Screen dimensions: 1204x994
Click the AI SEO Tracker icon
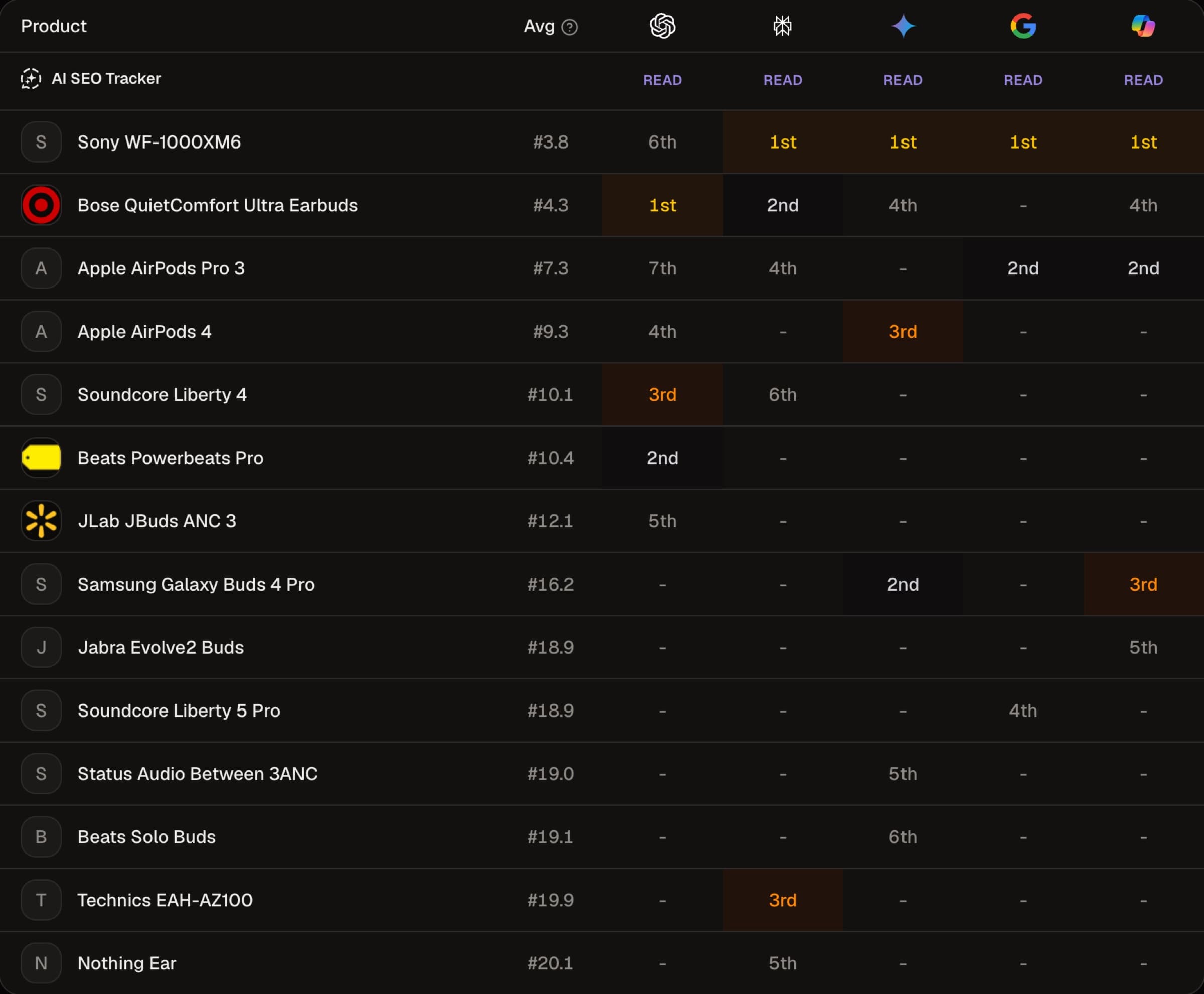pyautogui.click(x=31, y=78)
